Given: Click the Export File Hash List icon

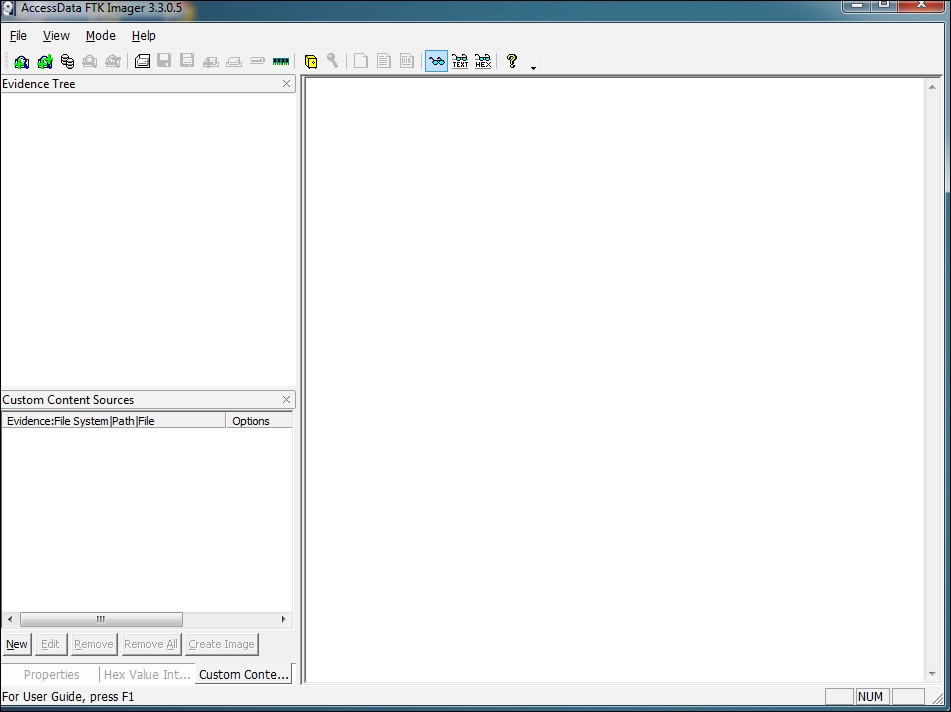Looking at the screenshot, I should click(383, 61).
